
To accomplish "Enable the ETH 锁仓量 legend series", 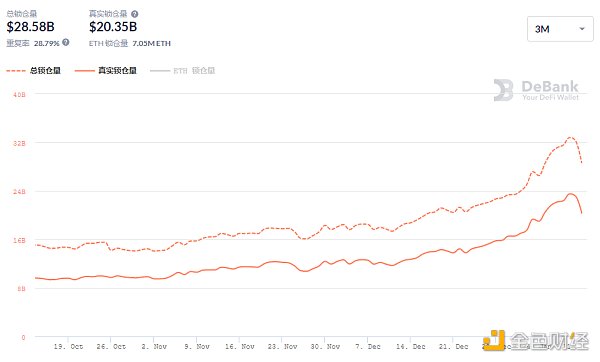I will pos(183,71).
